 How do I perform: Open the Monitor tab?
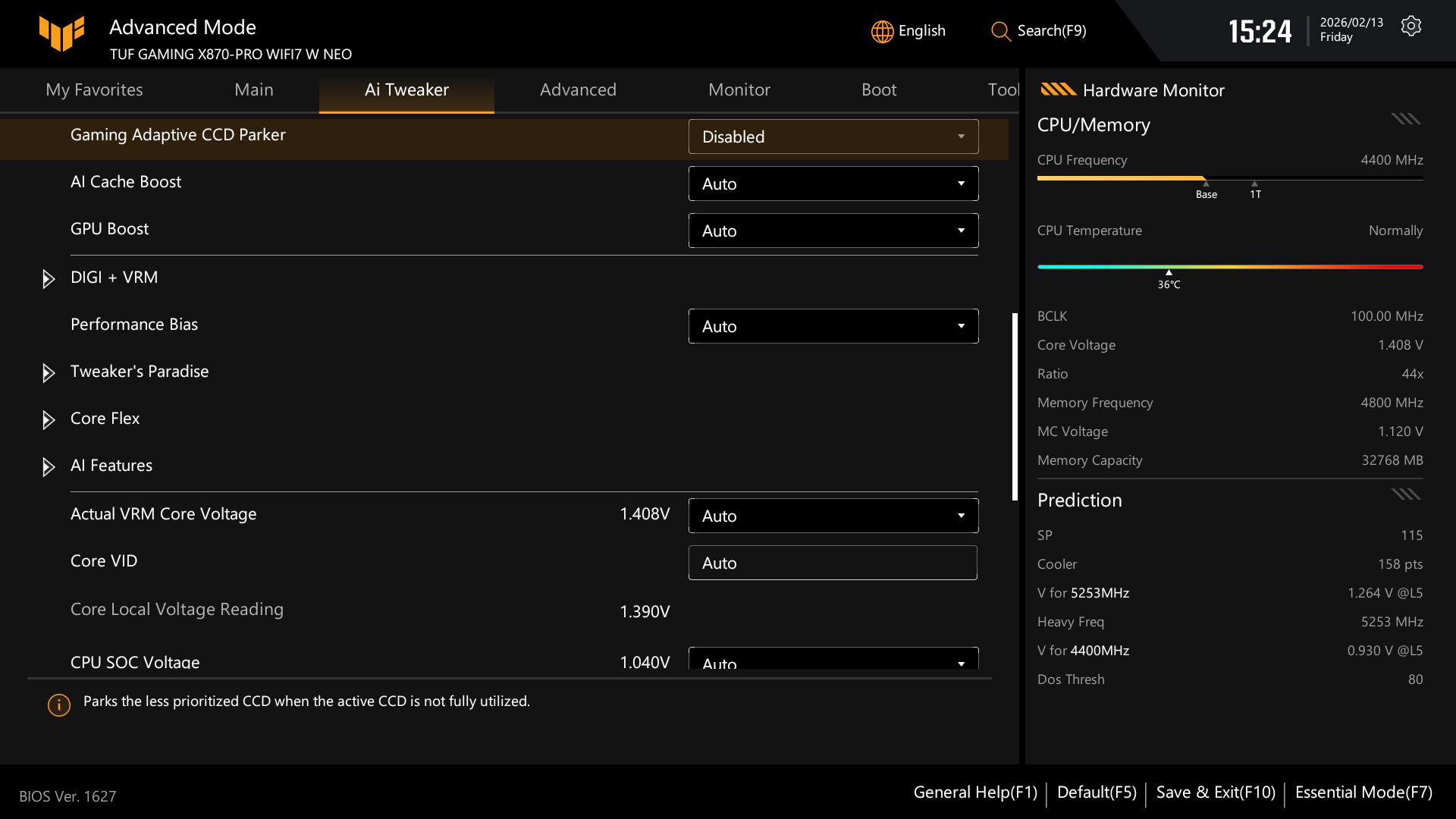[x=739, y=89]
